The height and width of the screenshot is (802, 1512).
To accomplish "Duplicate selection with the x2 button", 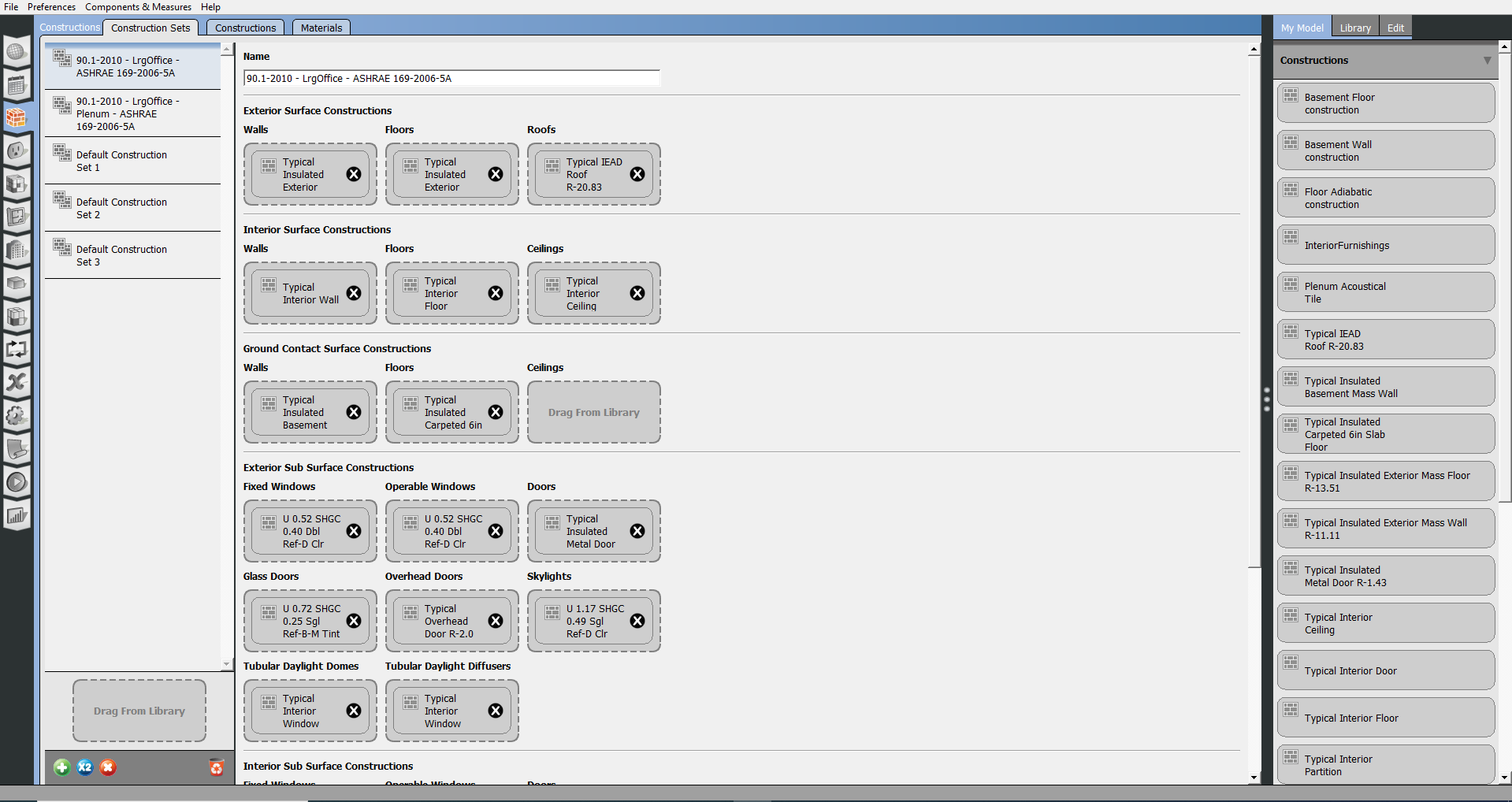I will click(84, 767).
